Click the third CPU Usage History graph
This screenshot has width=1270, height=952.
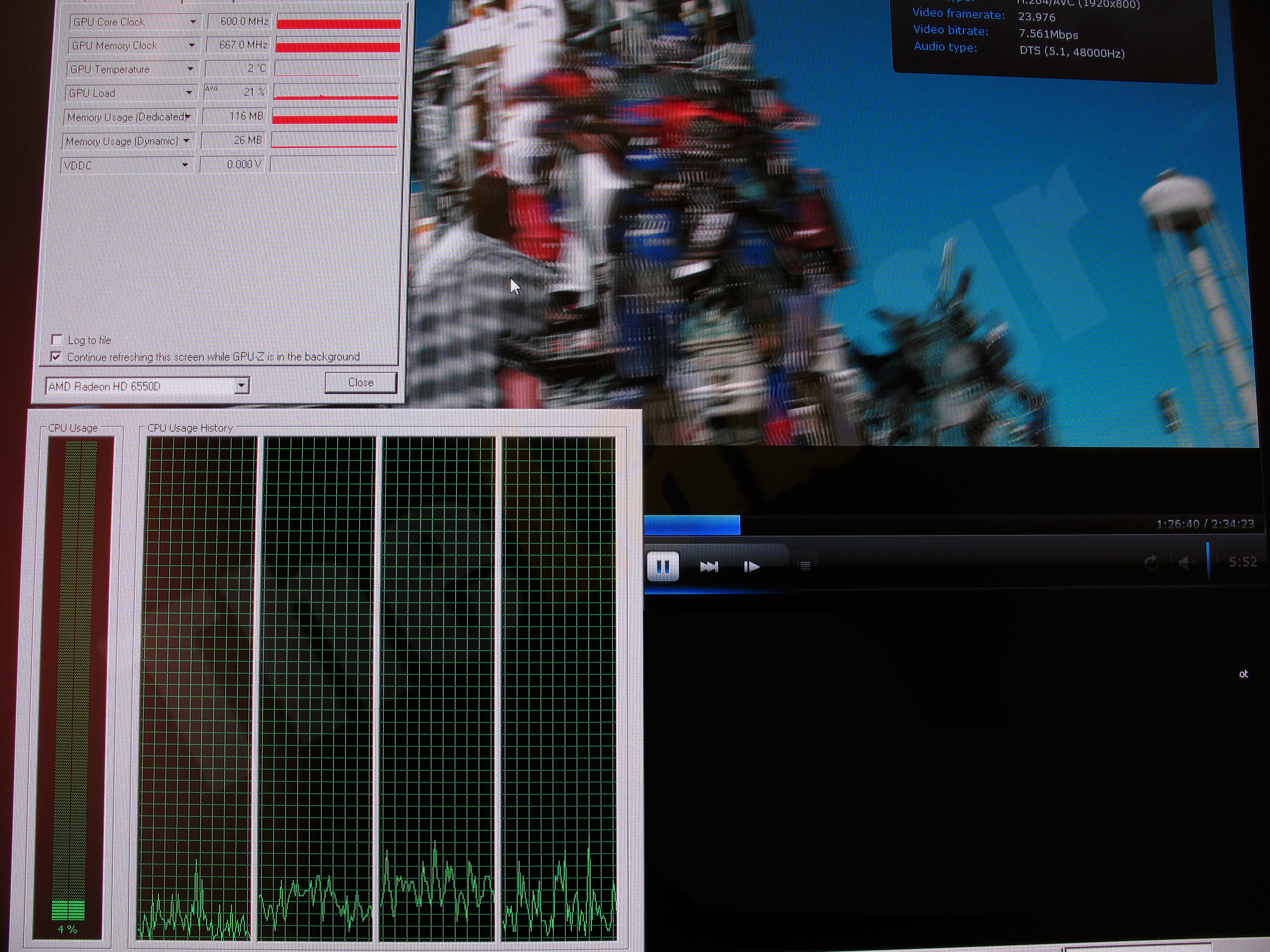tap(437, 689)
